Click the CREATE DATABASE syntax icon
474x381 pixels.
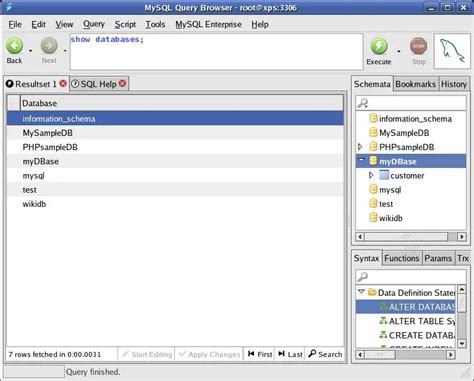click(x=383, y=335)
